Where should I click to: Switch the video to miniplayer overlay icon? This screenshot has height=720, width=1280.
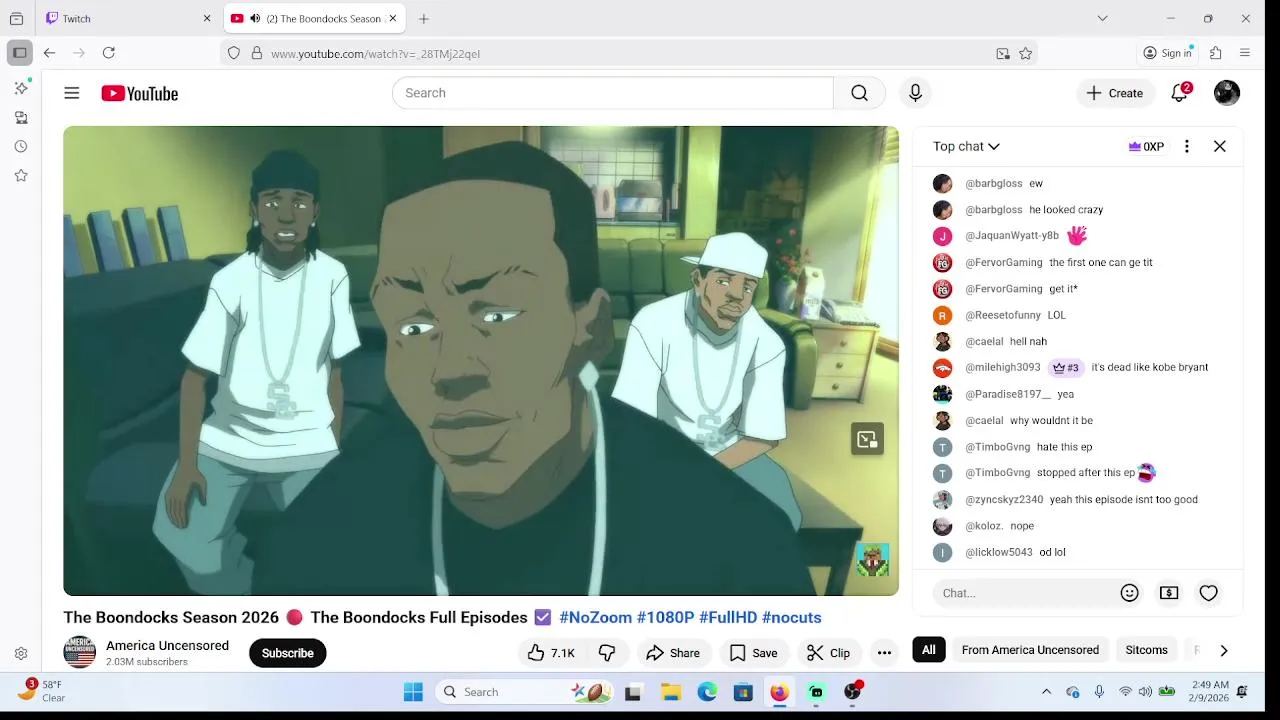click(x=867, y=439)
